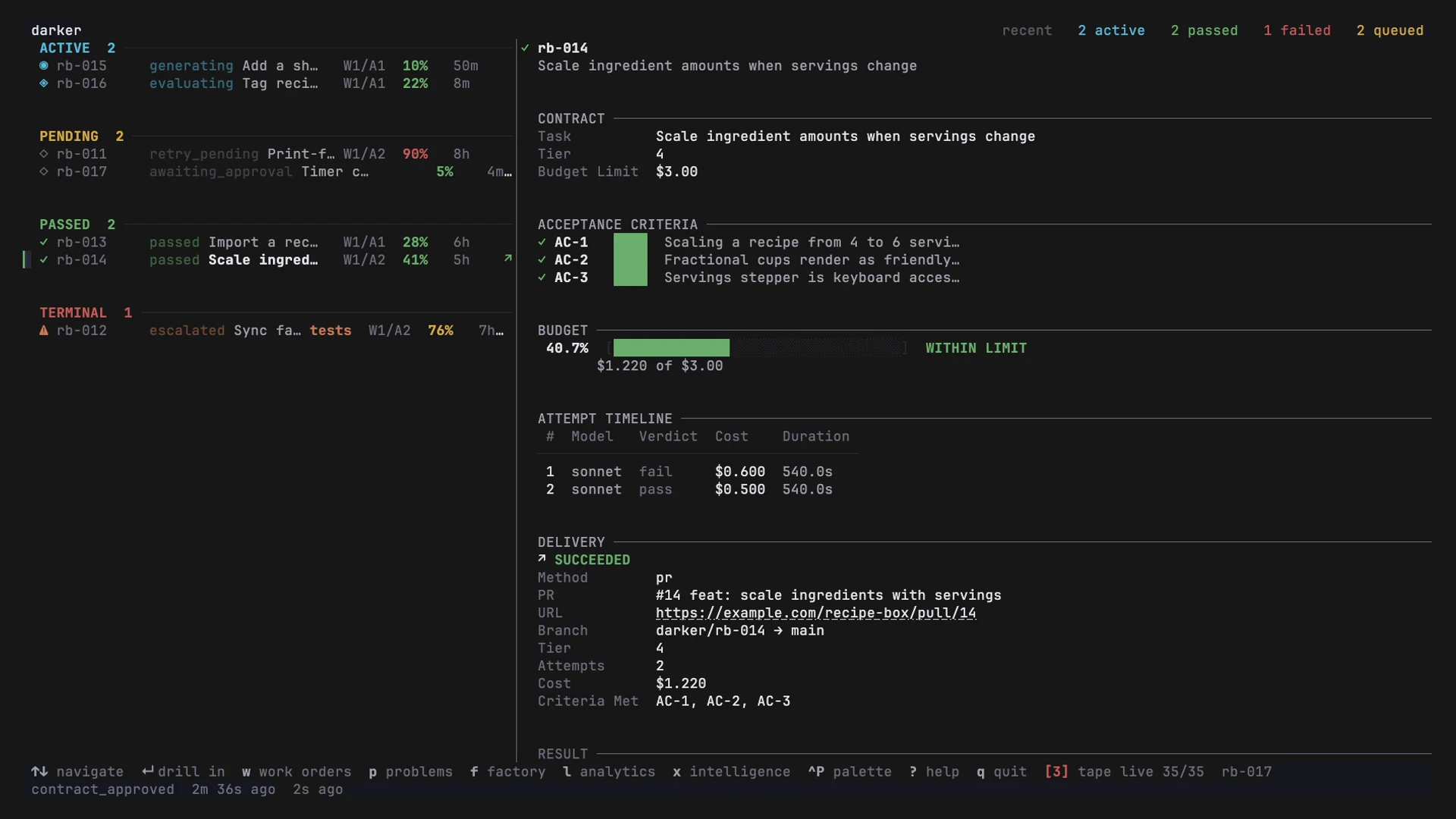This screenshot has height=819, width=1456.
Task: Click the warning triangle icon beside rb-012
Action: (44, 331)
